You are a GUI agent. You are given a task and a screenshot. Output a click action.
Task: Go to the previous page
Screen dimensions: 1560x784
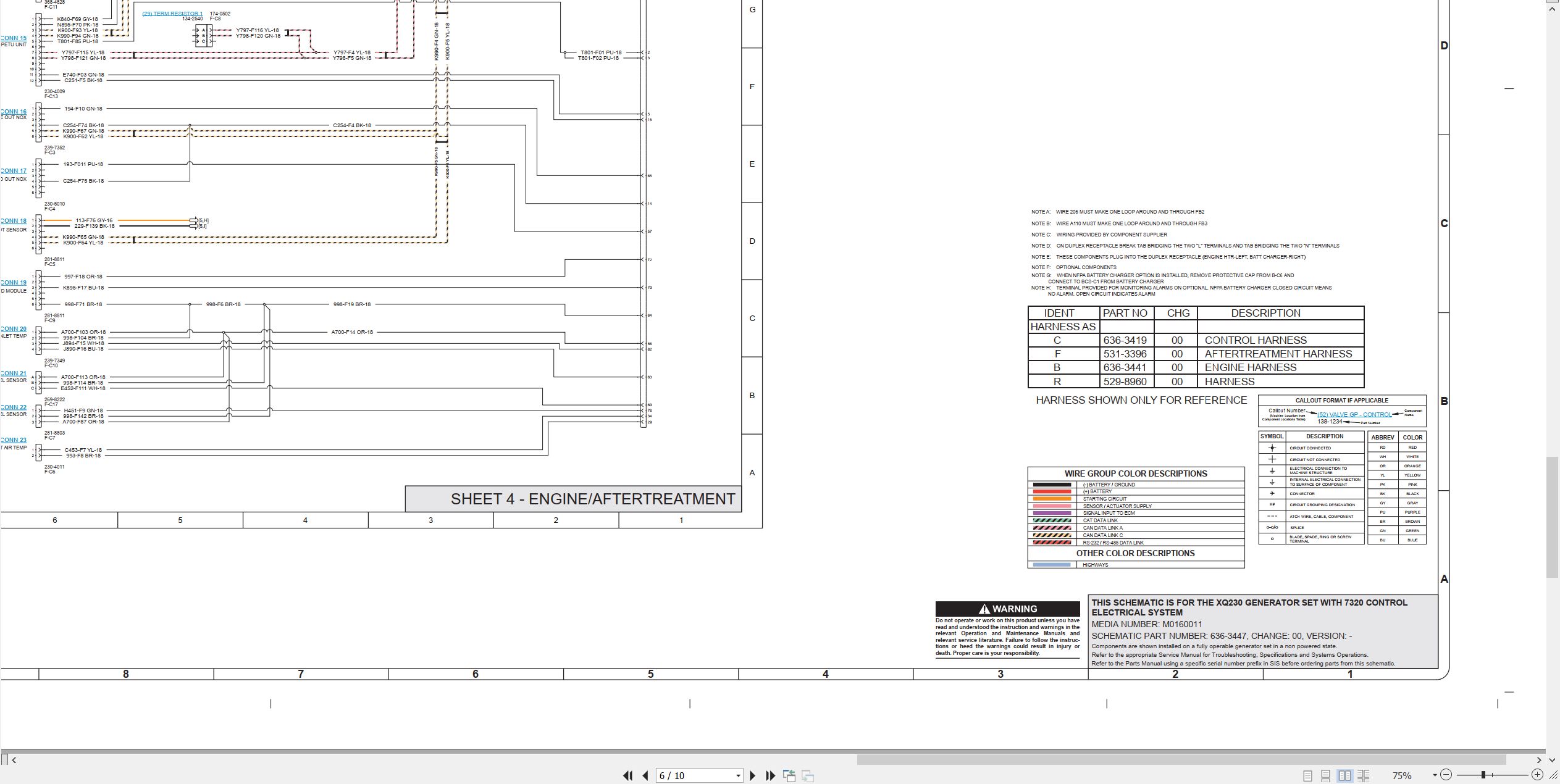tap(645, 775)
